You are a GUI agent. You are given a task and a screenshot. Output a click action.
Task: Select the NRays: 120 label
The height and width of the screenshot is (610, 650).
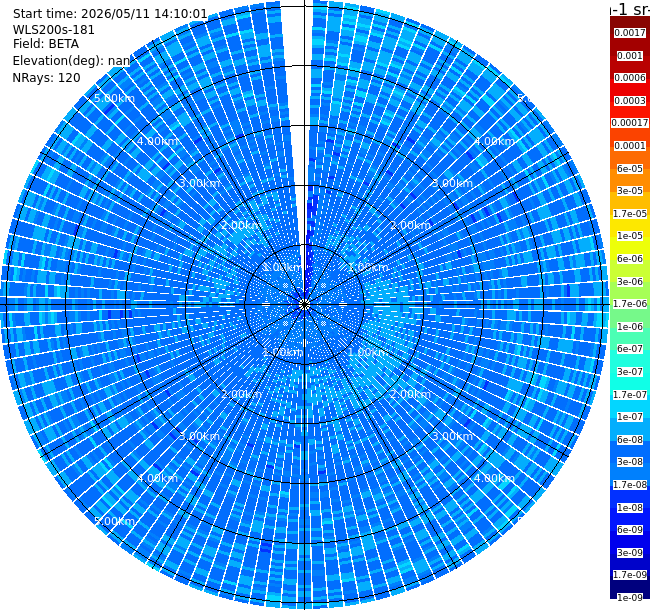click(46, 77)
